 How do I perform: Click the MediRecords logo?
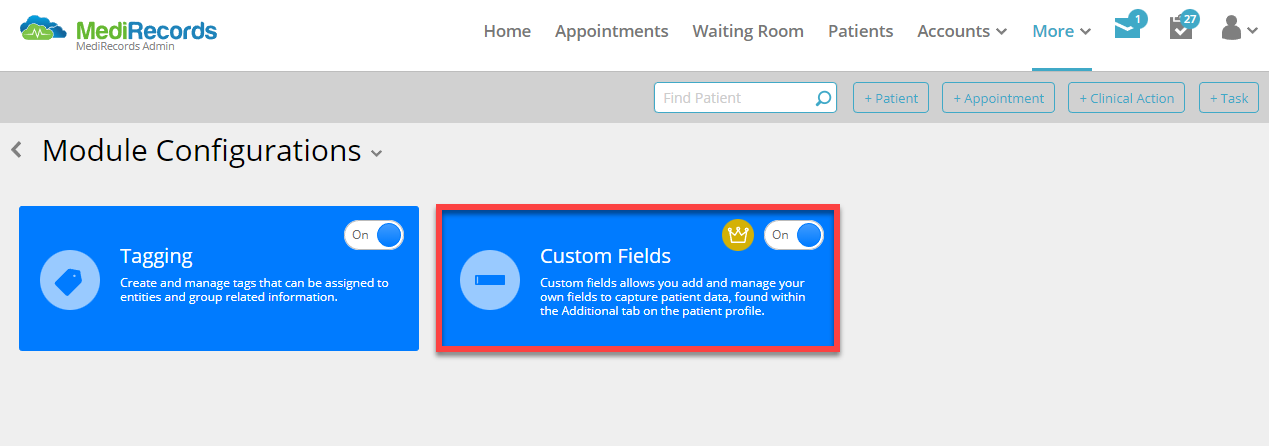pos(118,32)
